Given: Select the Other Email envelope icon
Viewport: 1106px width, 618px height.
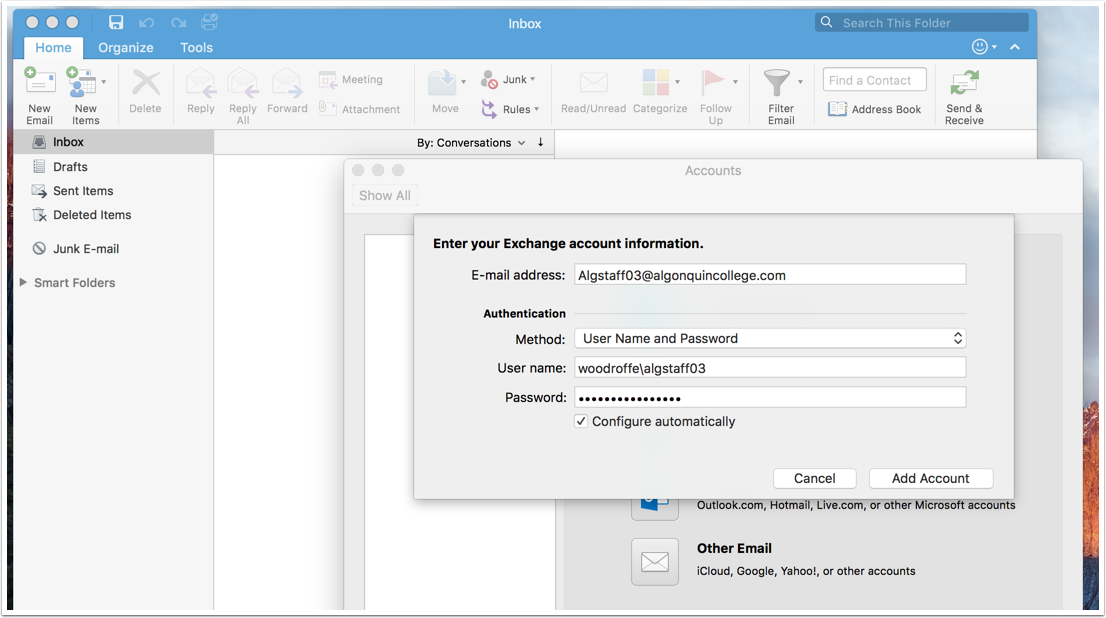Looking at the screenshot, I should pyautogui.click(x=655, y=561).
